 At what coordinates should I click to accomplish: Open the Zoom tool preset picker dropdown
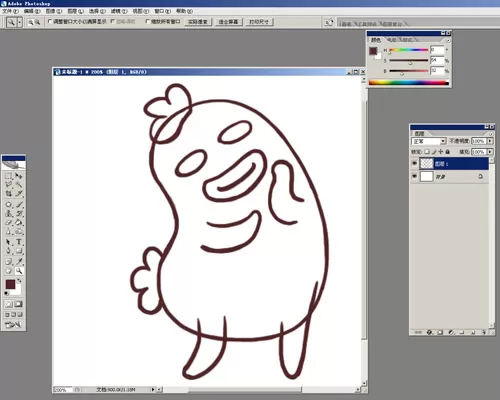(x=20, y=22)
